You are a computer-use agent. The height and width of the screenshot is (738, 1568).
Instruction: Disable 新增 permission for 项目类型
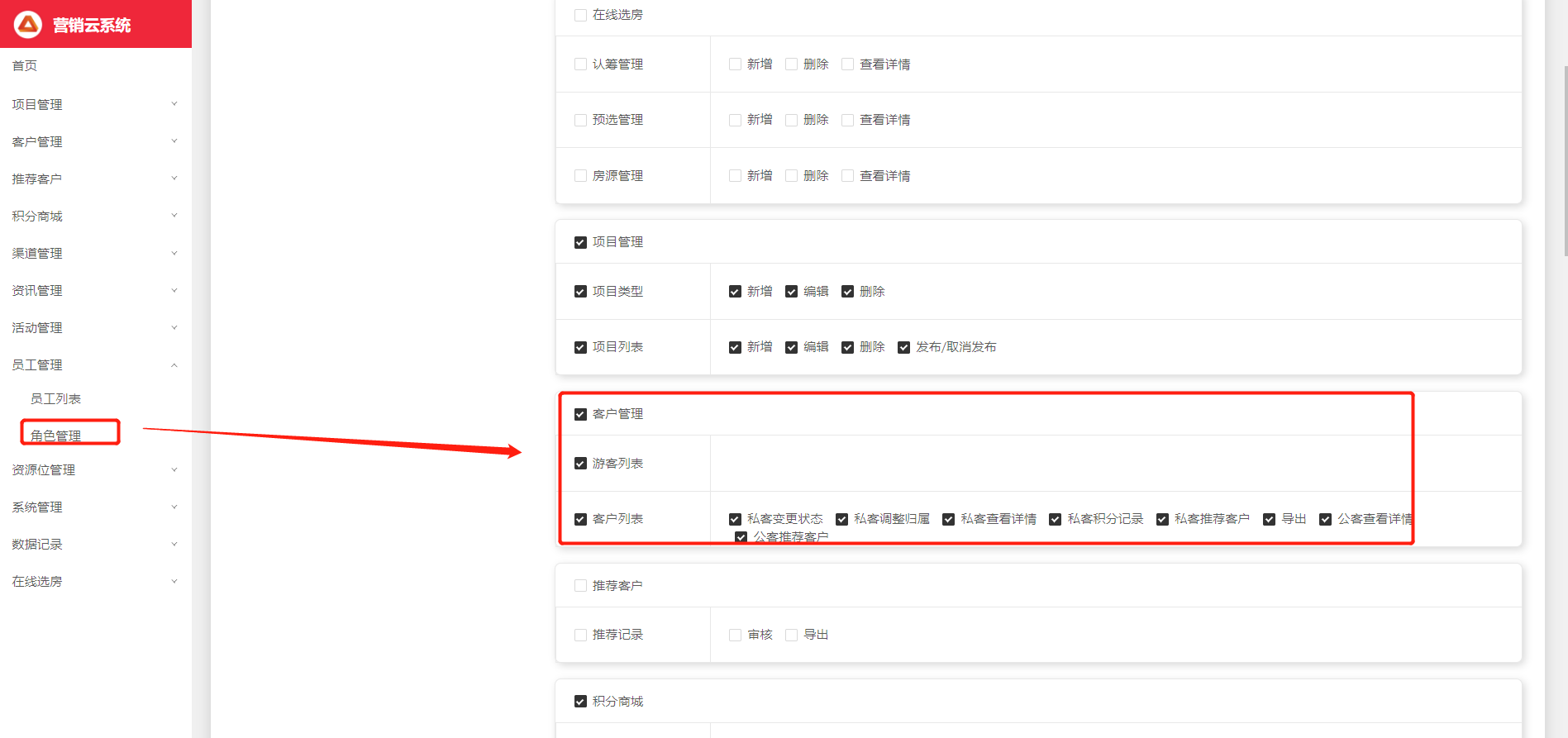(x=735, y=292)
